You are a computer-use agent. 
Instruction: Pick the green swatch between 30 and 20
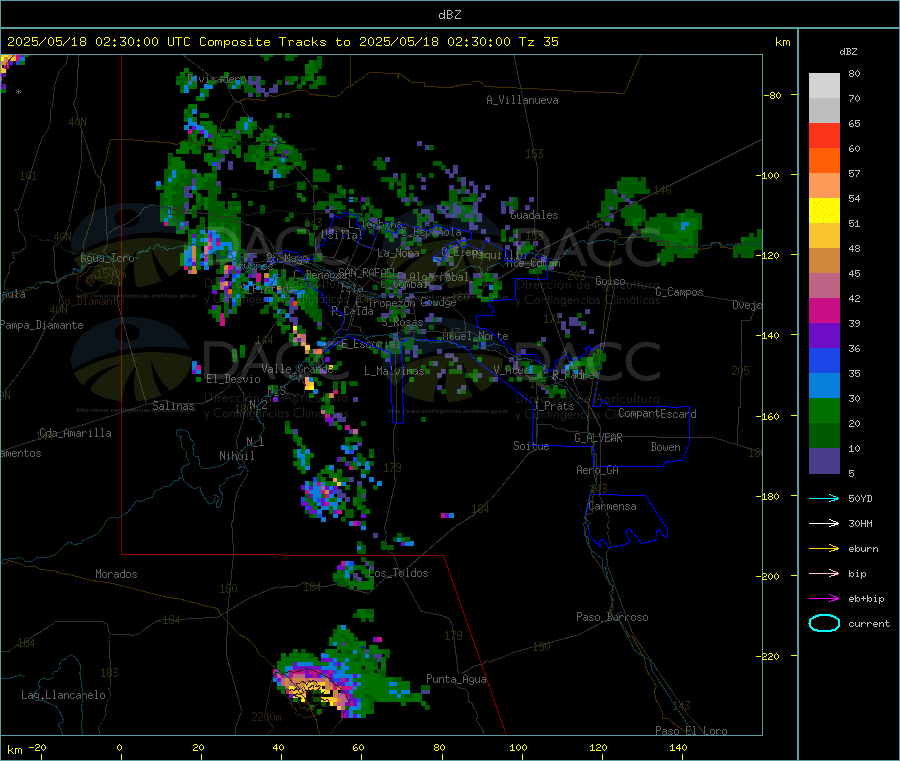(x=824, y=411)
